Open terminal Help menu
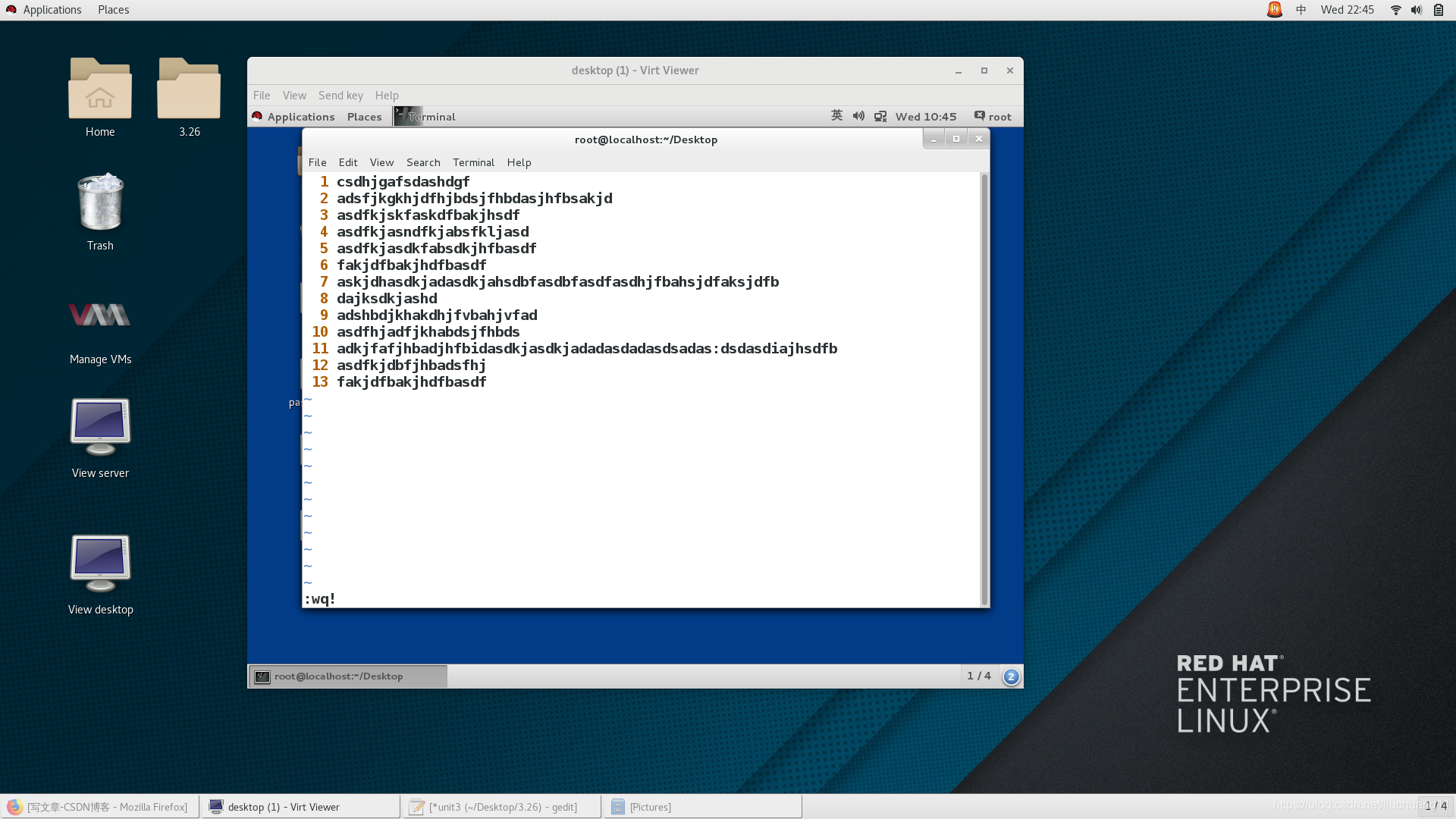The width and height of the screenshot is (1456, 819). [x=519, y=162]
